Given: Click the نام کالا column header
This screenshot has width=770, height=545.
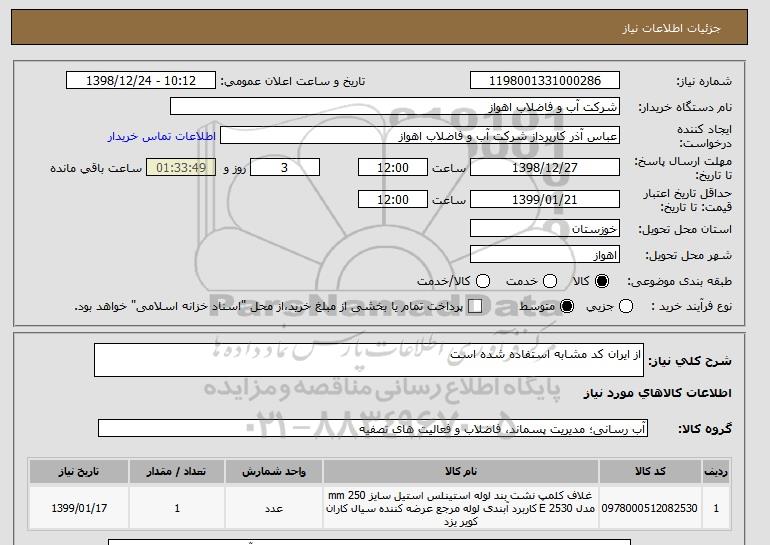Looking at the screenshot, I should [x=461, y=471].
